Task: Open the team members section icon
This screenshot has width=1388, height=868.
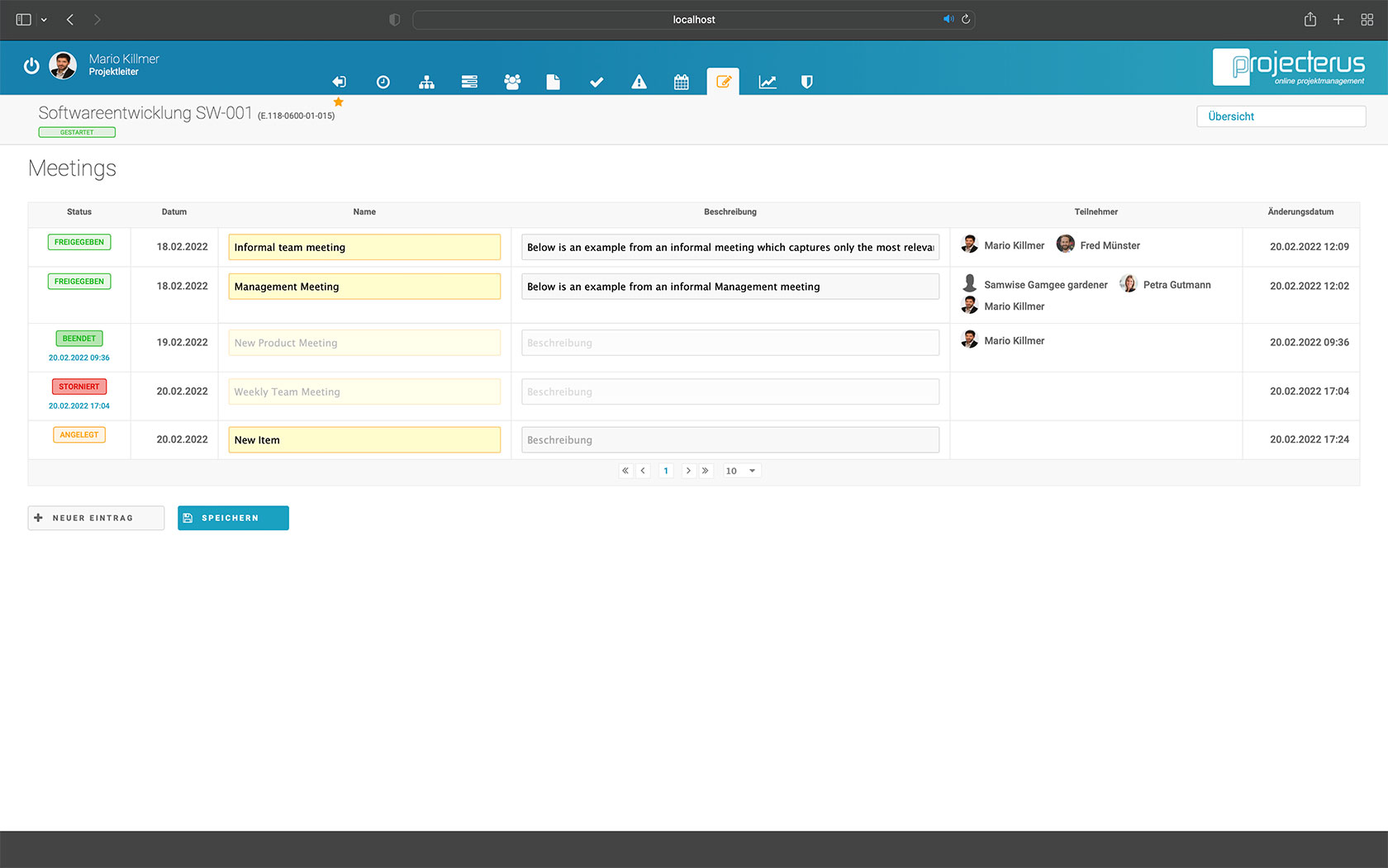Action: 512,82
